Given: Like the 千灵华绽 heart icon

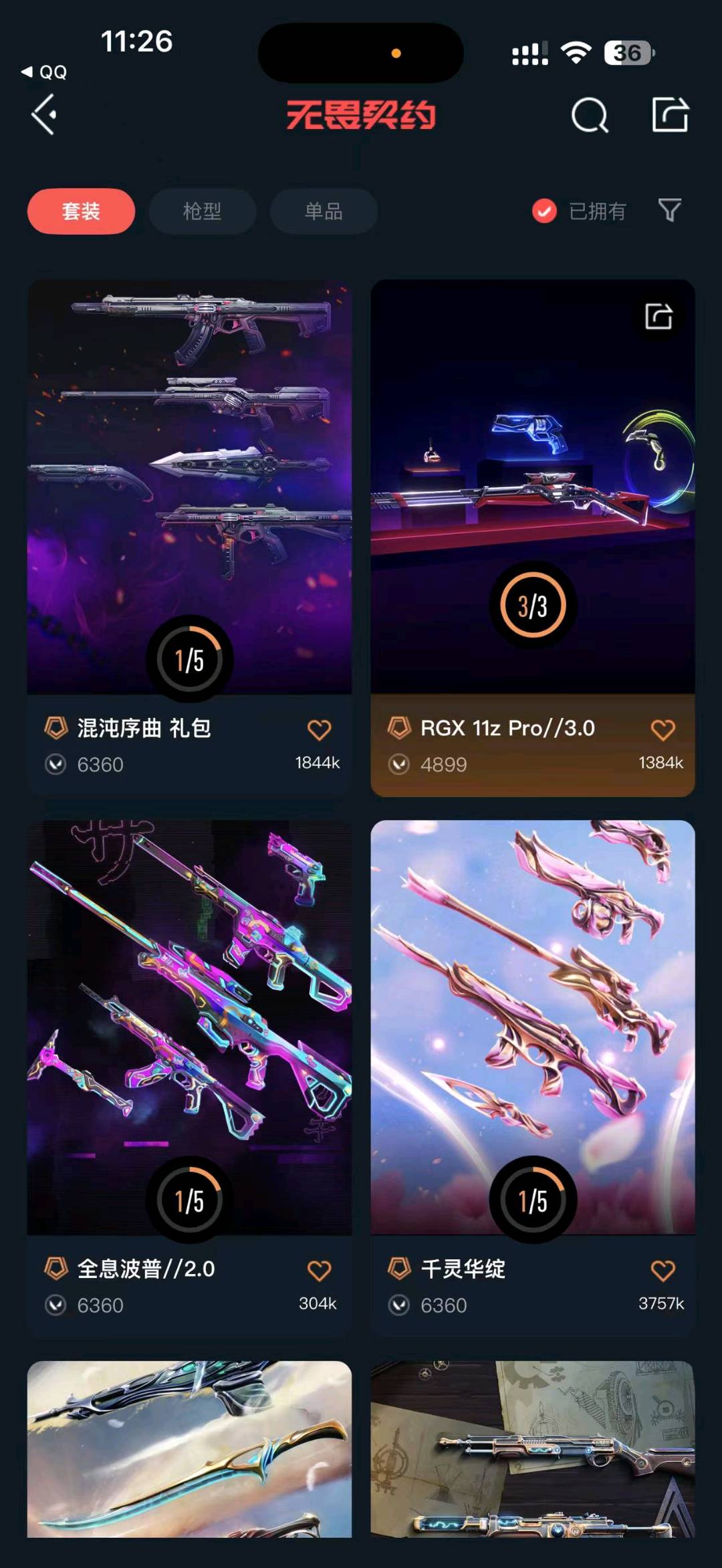Looking at the screenshot, I should tap(663, 1271).
